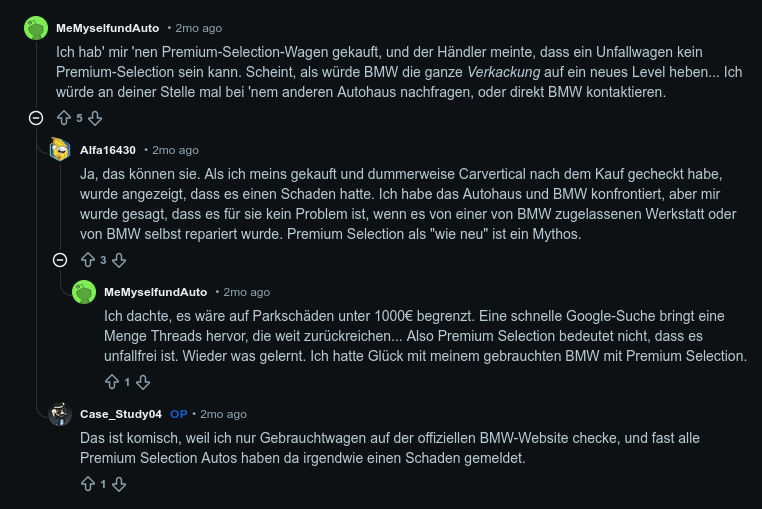Click the green avatar on the nested reply
This screenshot has height=509, width=762.
tap(84, 292)
